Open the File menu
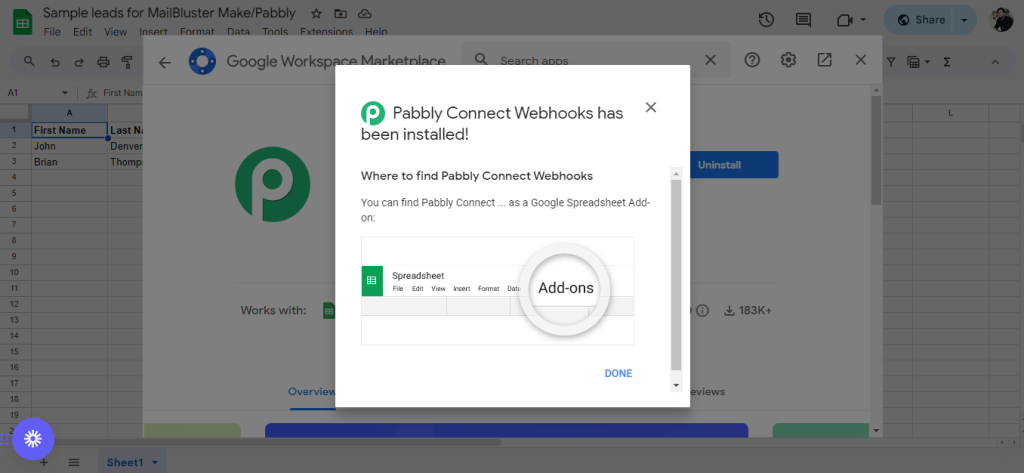Screen dimensions: 1024x473 point(52,31)
